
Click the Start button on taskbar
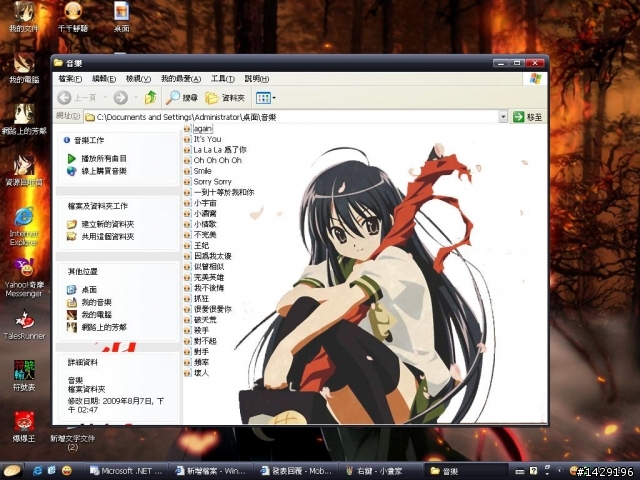pyautogui.click(x=13, y=471)
